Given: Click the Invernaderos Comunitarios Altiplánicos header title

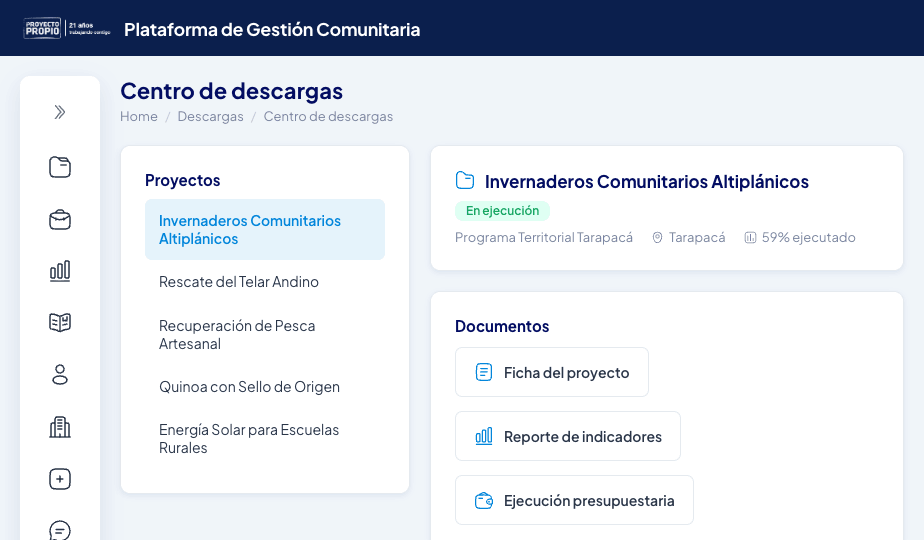Looking at the screenshot, I should 646,182.
